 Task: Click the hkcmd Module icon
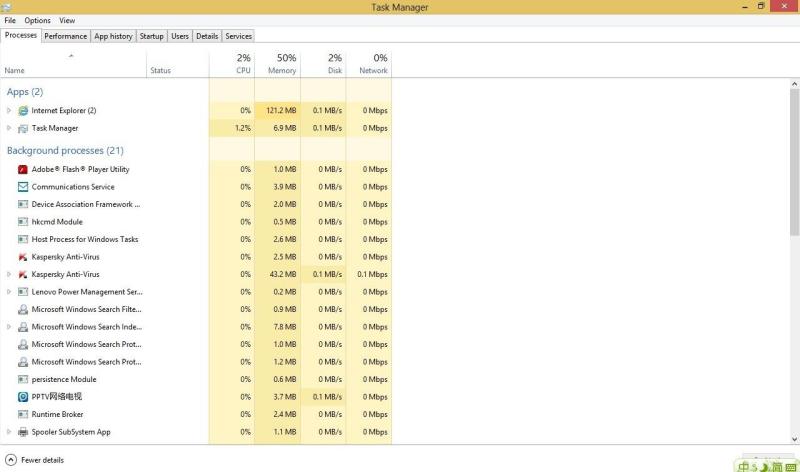tap(23, 222)
